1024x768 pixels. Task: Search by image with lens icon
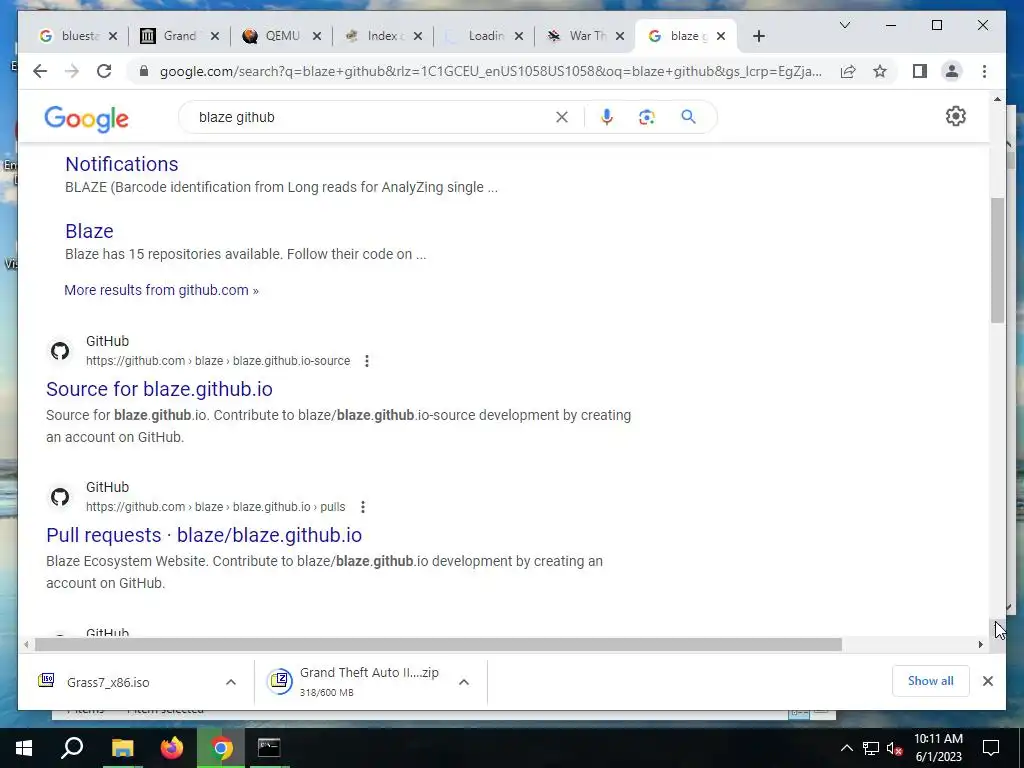click(647, 117)
